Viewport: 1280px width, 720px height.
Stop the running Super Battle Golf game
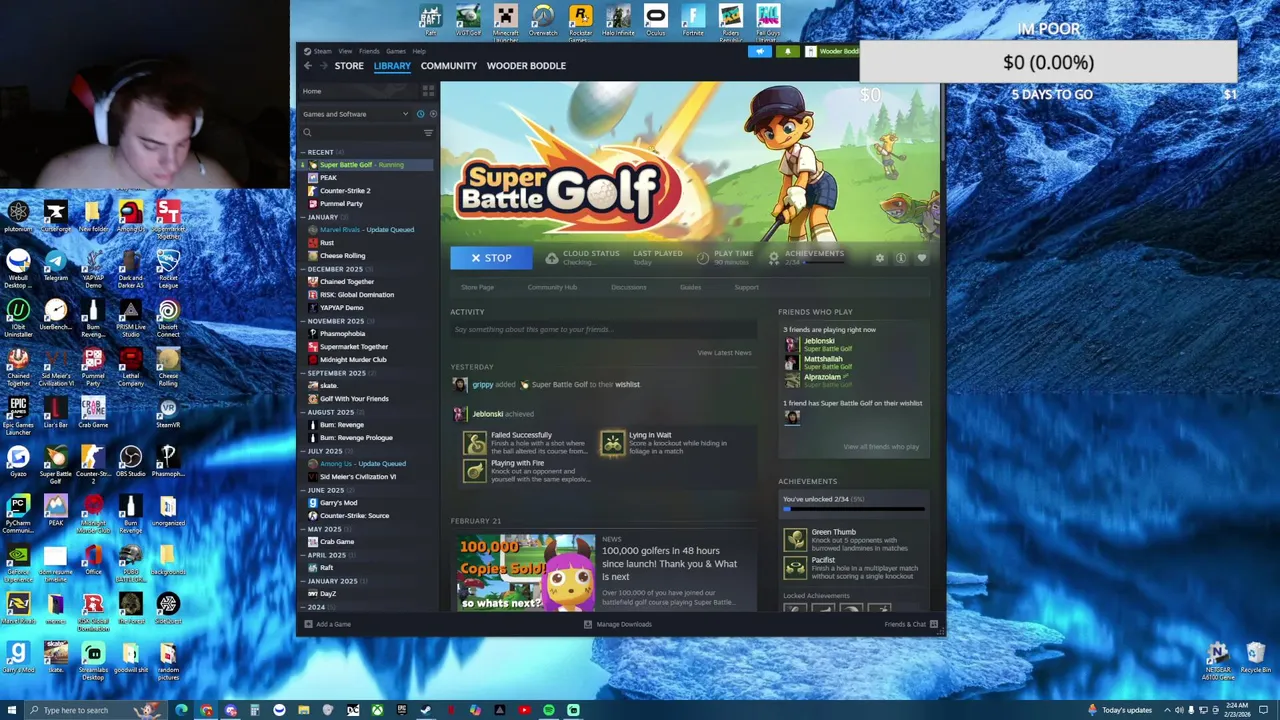tap(491, 258)
